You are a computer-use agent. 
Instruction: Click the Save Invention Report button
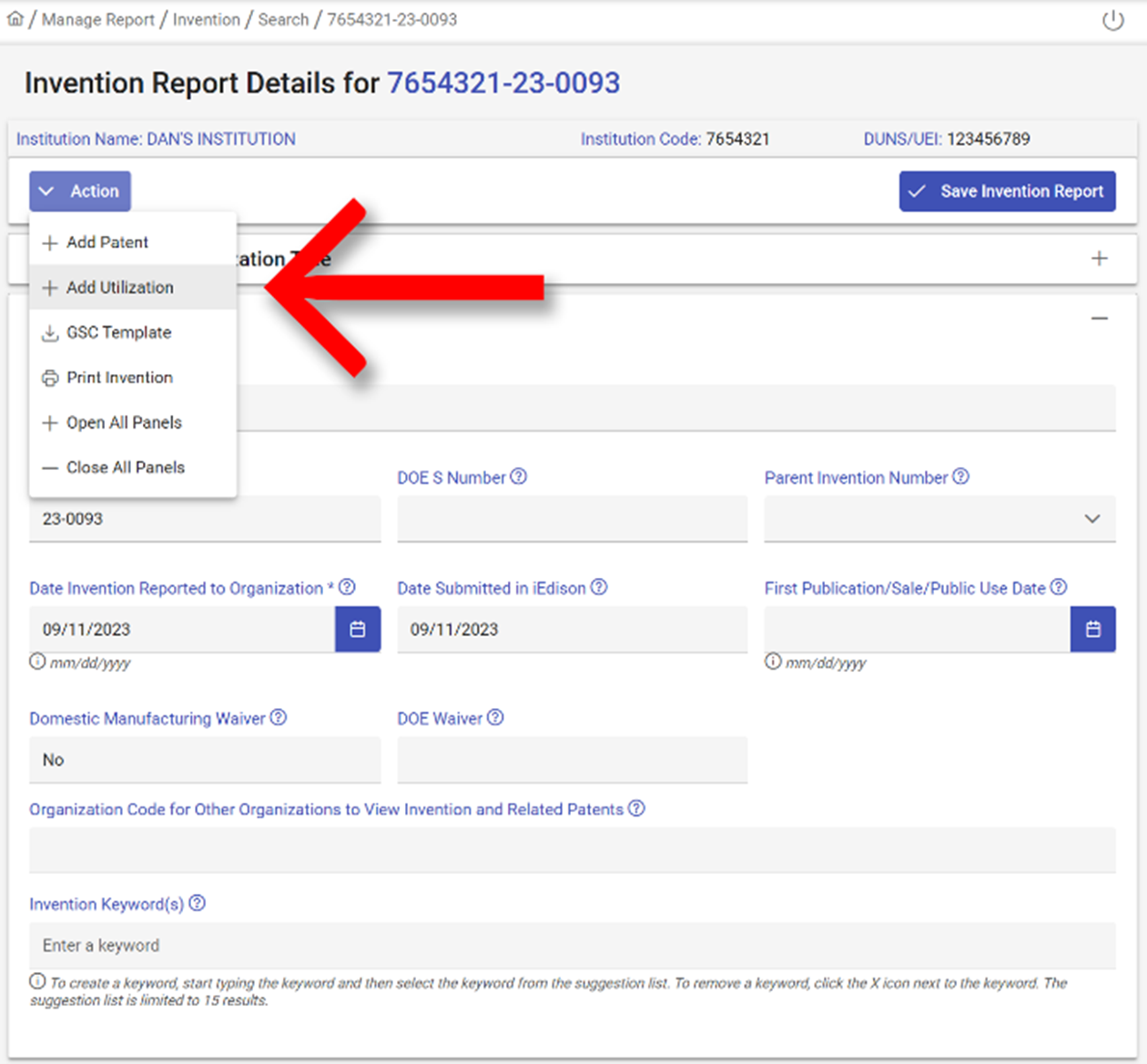tap(1007, 191)
